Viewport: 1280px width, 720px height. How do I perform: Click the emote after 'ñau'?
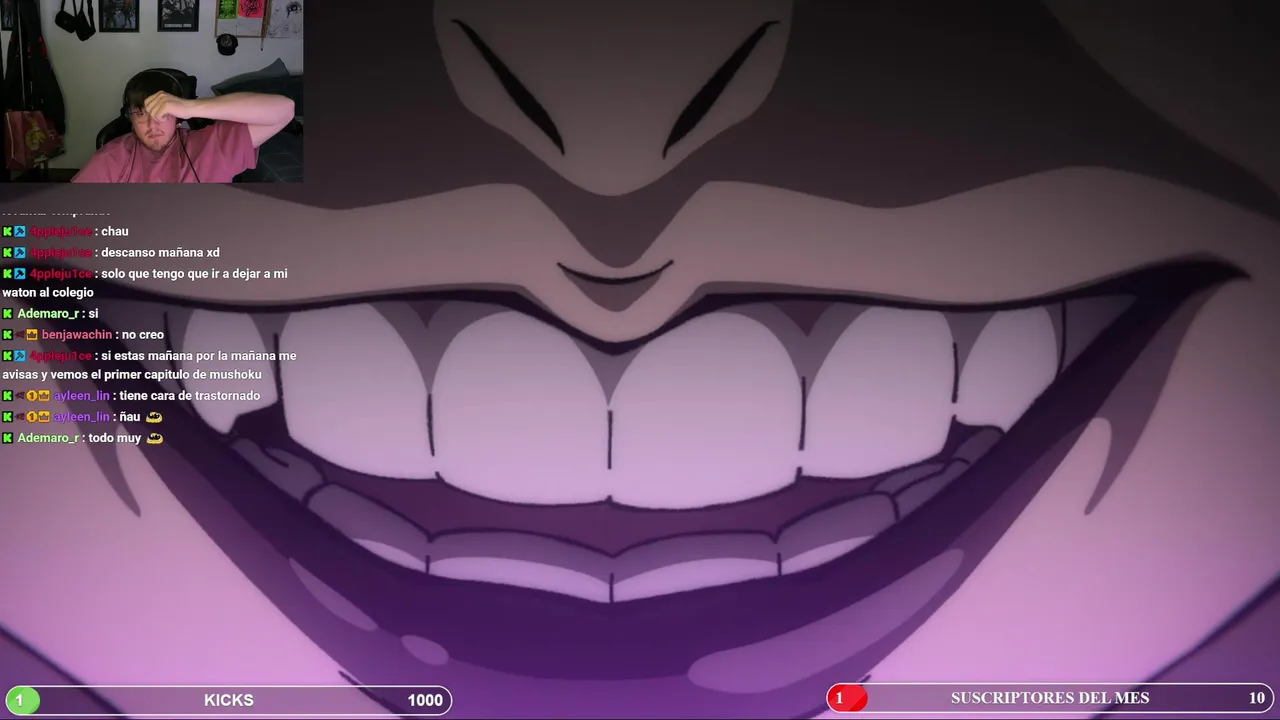pyautogui.click(x=153, y=417)
